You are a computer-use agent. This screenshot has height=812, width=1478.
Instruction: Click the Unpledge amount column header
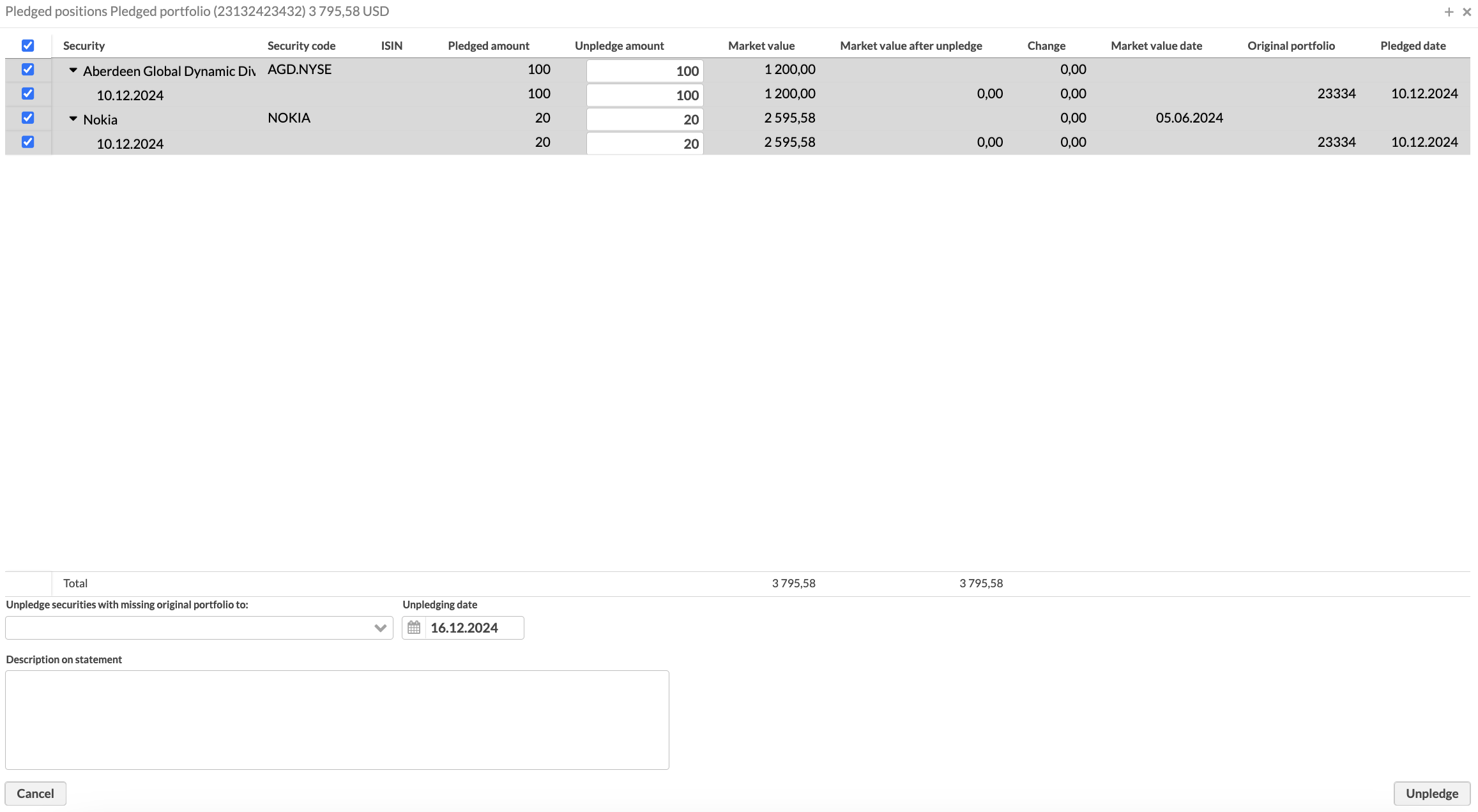pyautogui.click(x=620, y=46)
